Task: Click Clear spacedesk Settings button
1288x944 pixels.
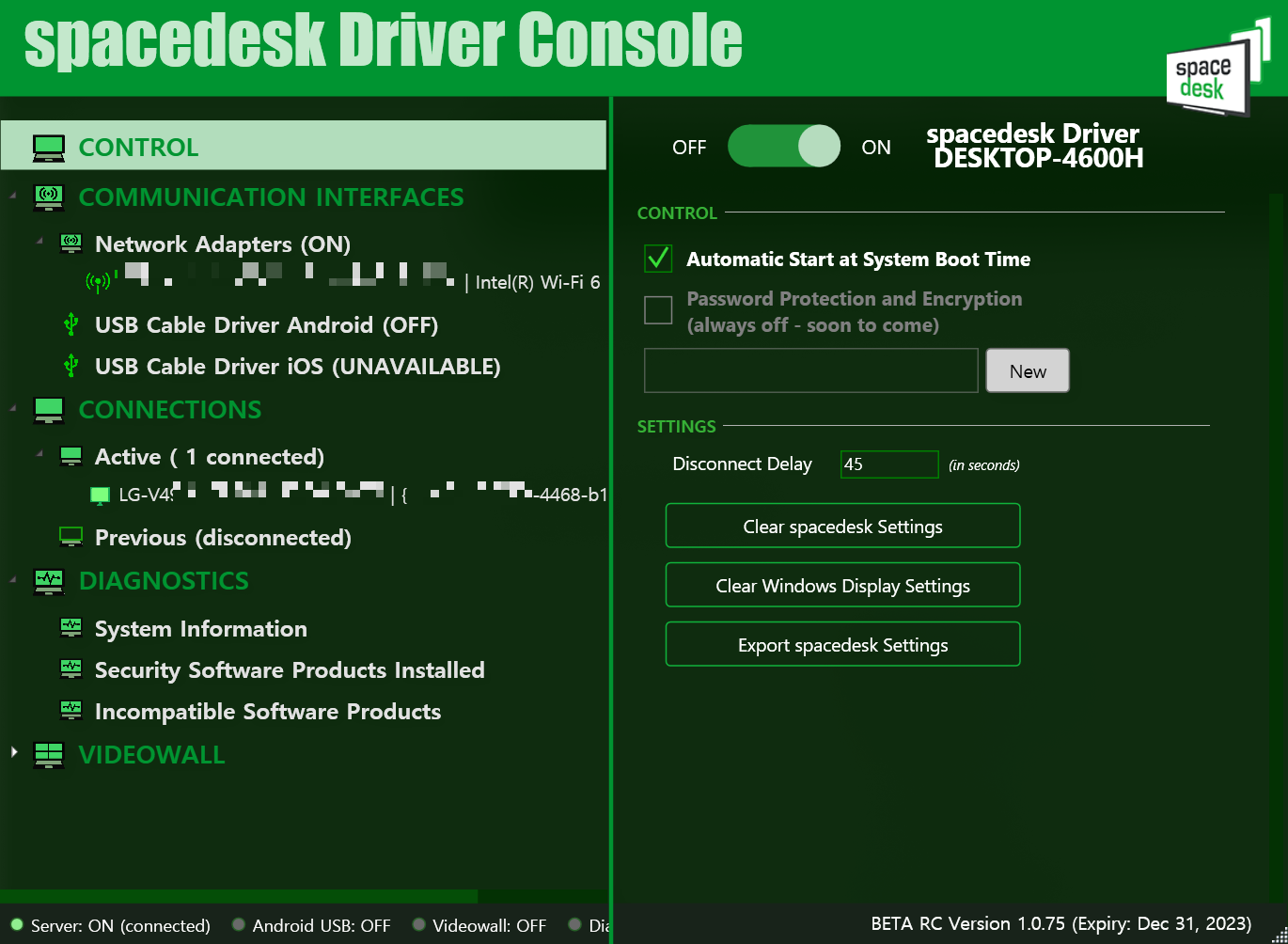Action: tap(843, 526)
